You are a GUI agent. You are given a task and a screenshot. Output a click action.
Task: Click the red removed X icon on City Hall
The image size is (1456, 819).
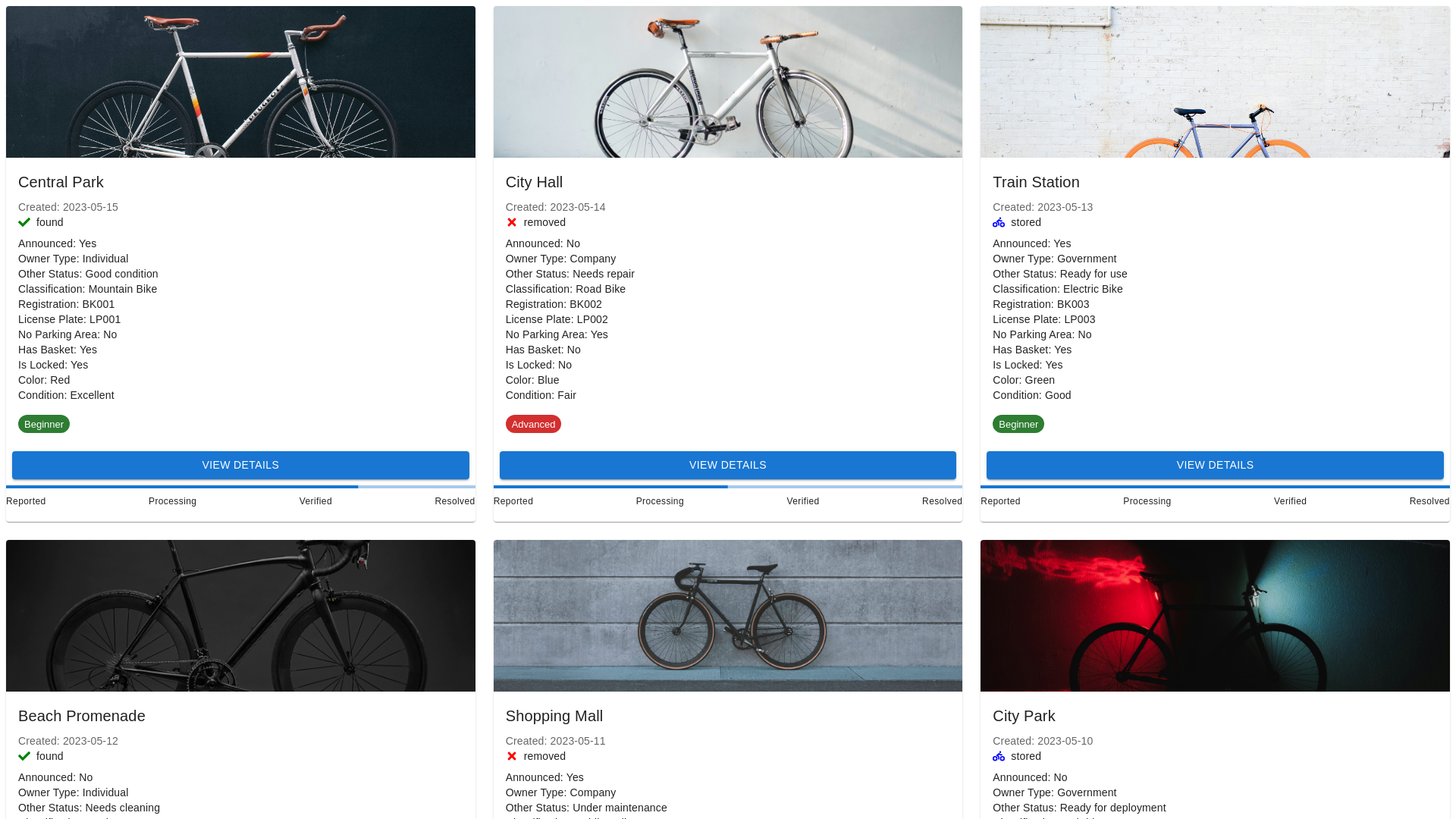(511, 222)
